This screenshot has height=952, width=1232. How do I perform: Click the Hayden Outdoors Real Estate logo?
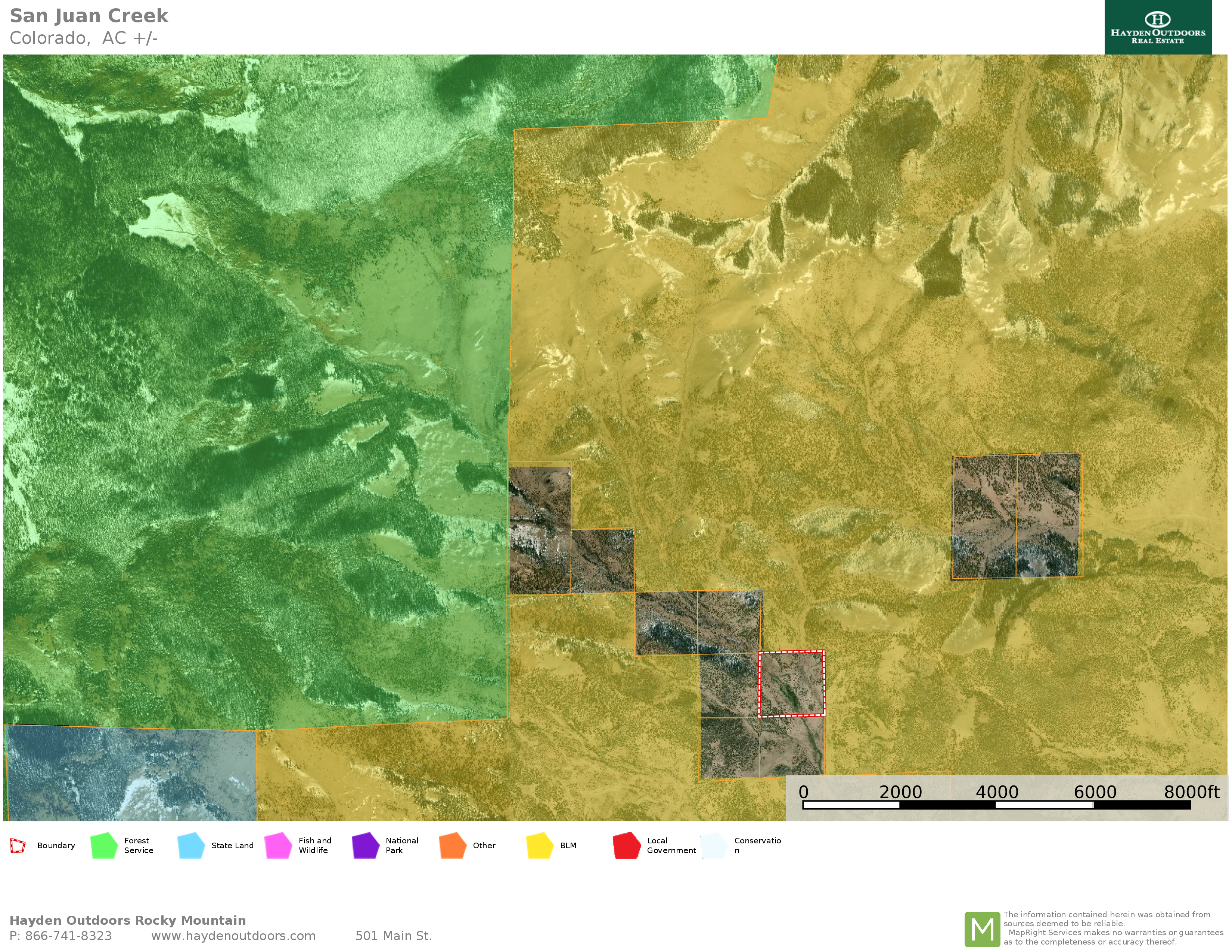(1158, 27)
